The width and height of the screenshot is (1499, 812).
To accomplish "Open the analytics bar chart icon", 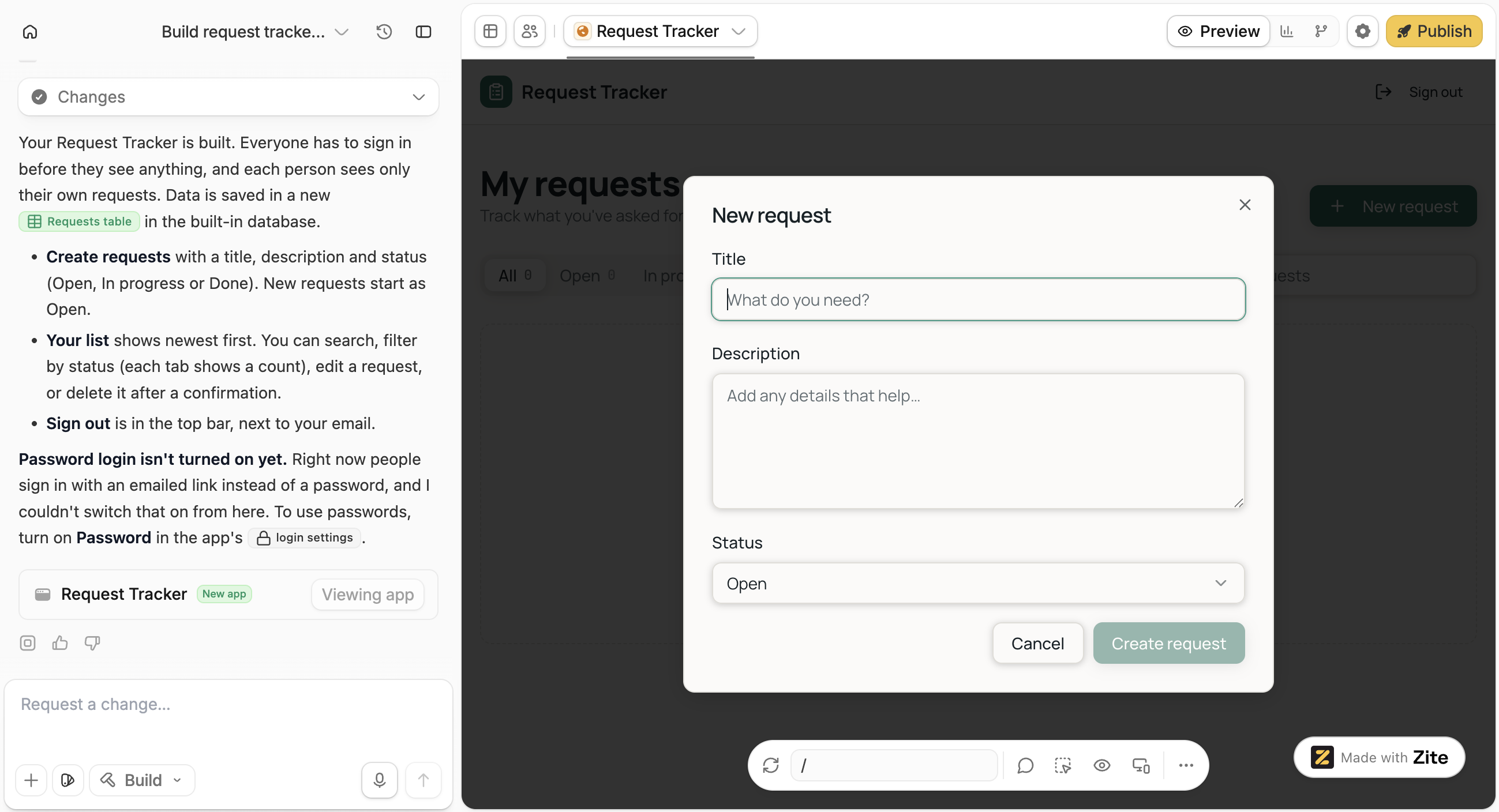I will (1287, 31).
